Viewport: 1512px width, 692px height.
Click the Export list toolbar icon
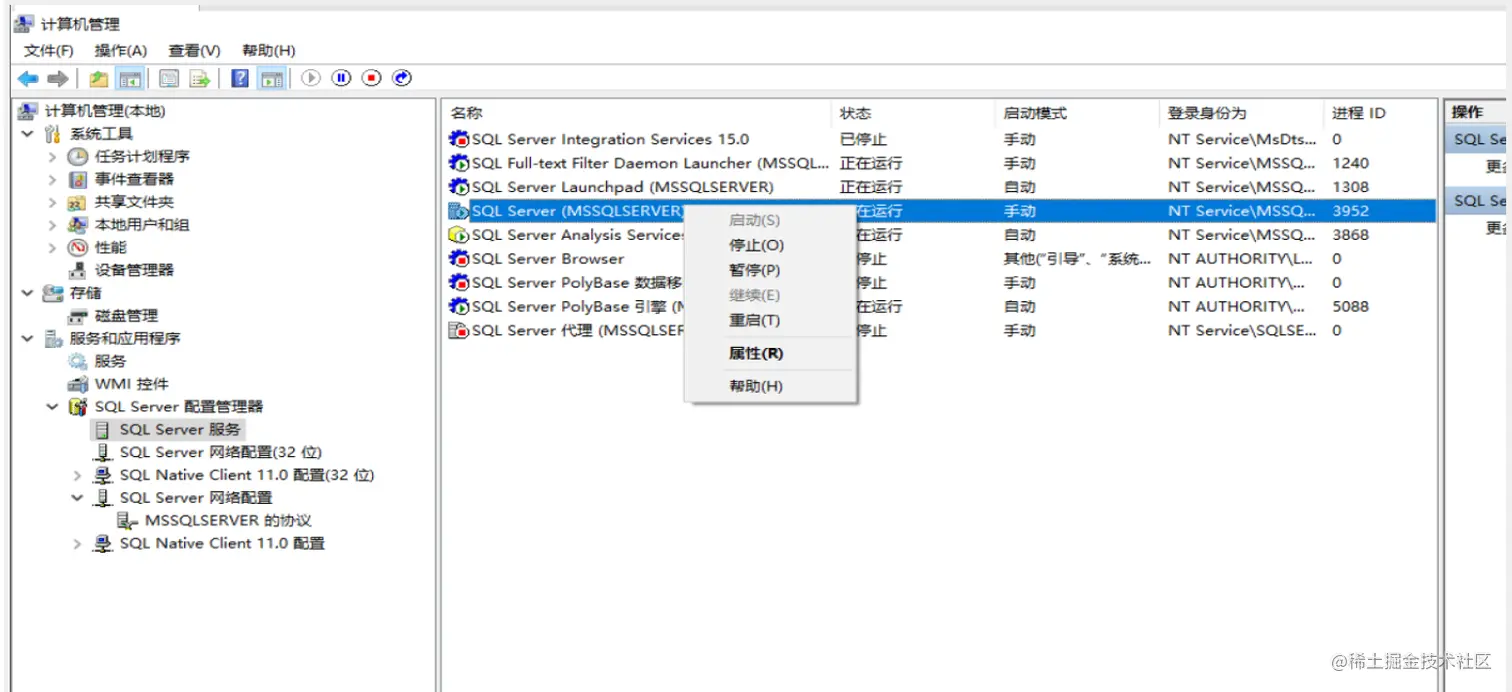tap(199, 78)
